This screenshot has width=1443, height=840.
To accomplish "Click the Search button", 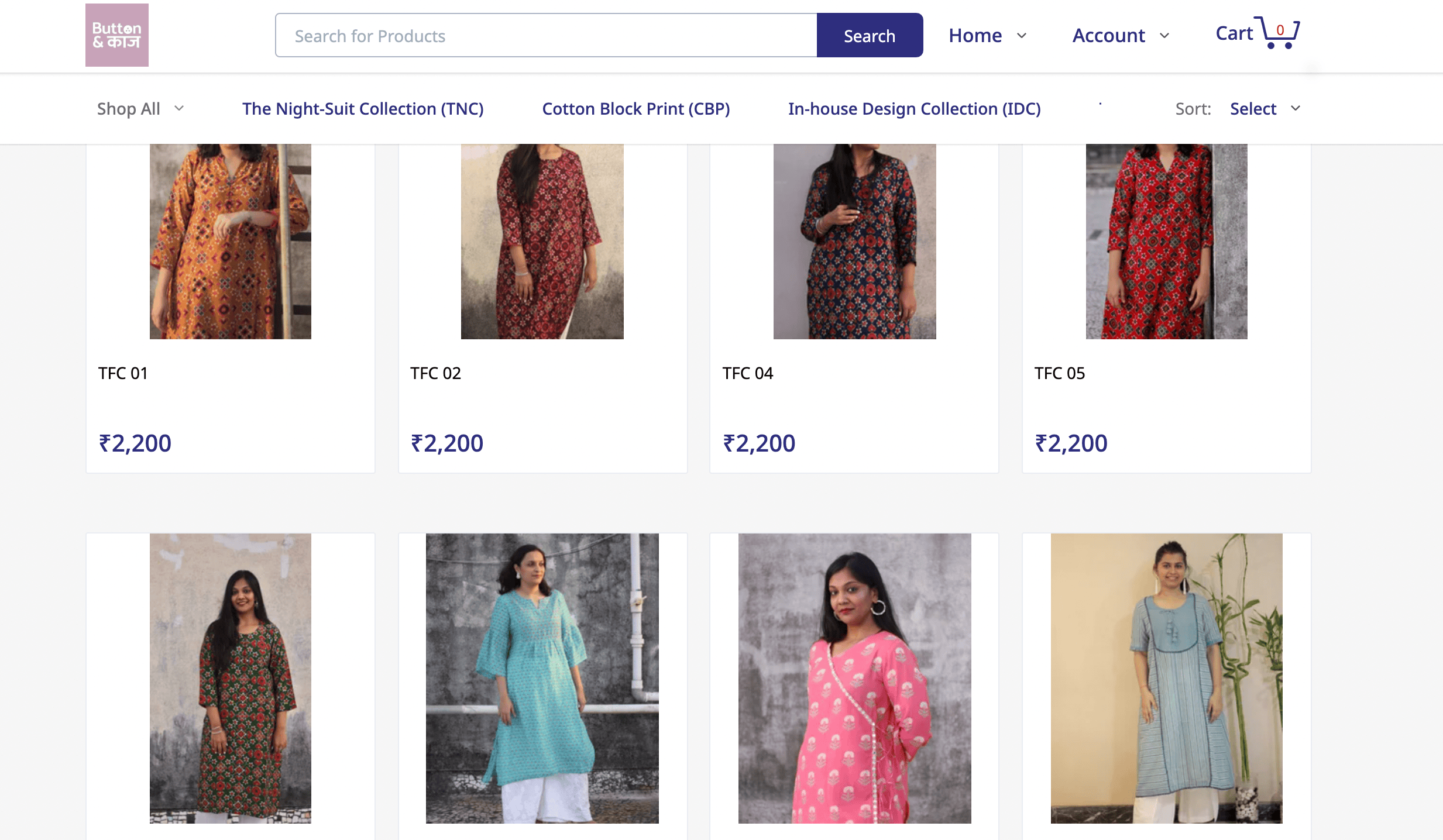I will click(870, 36).
